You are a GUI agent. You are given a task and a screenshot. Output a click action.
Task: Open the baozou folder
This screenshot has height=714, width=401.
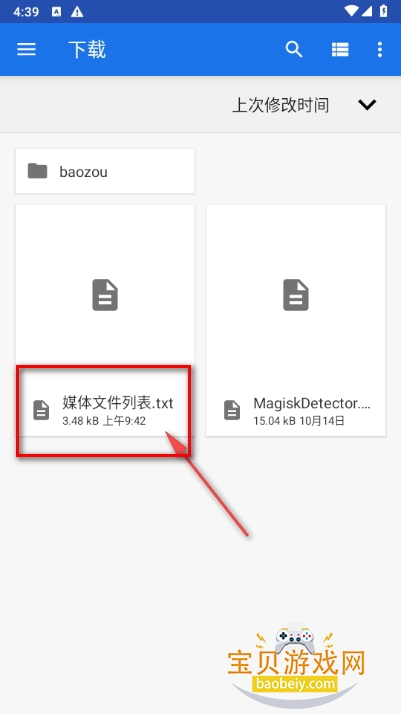point(105,171)
